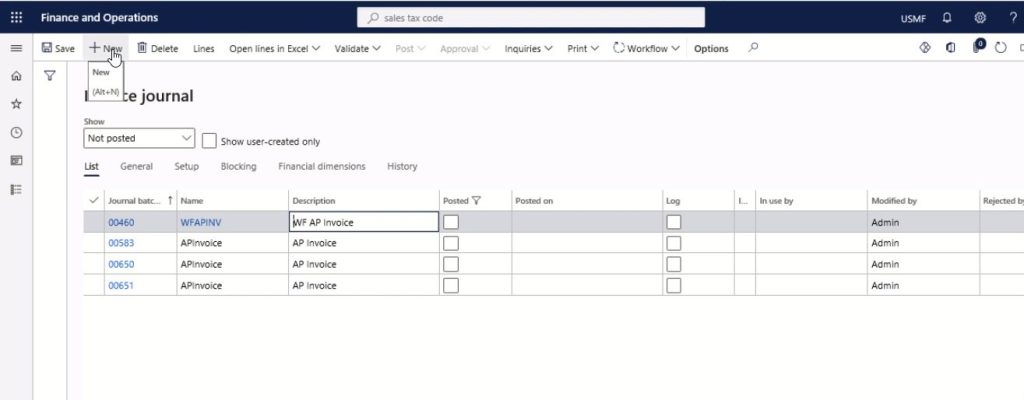Click the attachments icon with badge
1024x400 pixels.
[978, 46]
